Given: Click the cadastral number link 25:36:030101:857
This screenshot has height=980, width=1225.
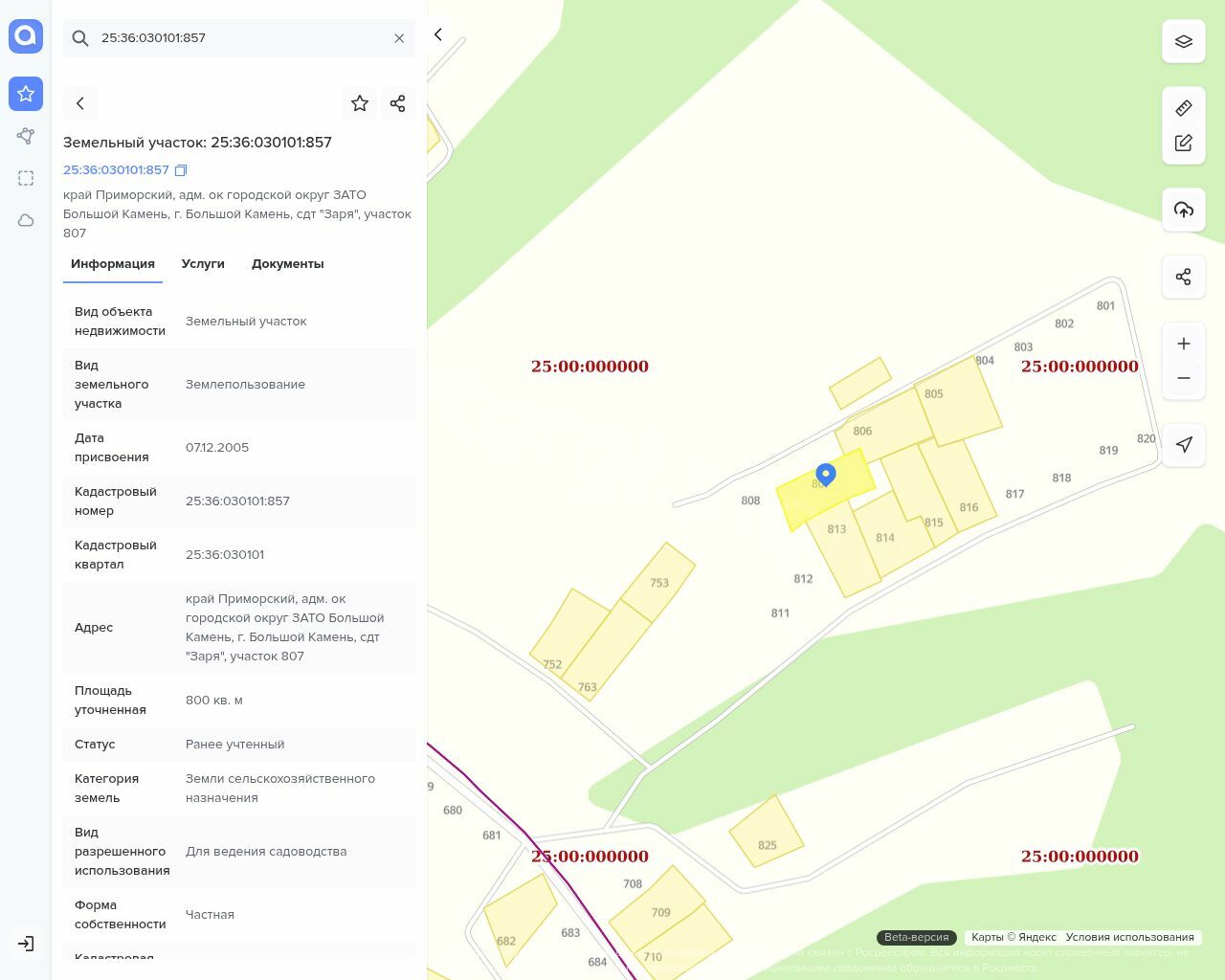Looking at the screenshot, I should [x=116, y=170].
